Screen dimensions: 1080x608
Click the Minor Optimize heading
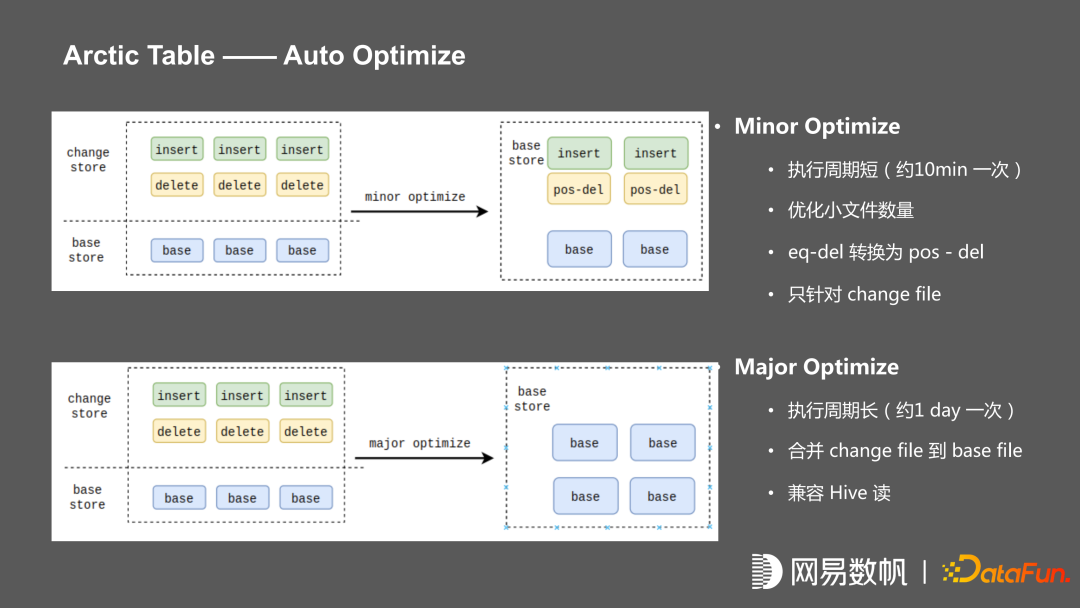pyautogui.click(x=817, y=126)
